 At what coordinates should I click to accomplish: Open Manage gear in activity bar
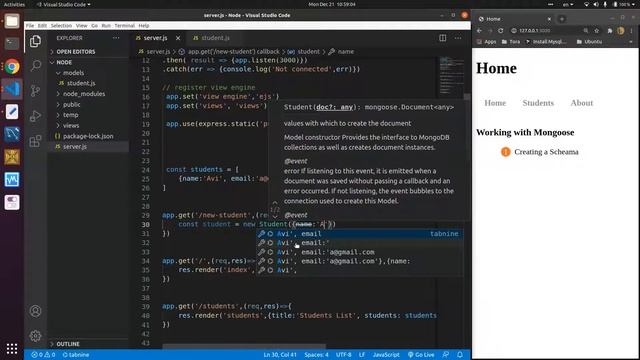tap(36, 336)
